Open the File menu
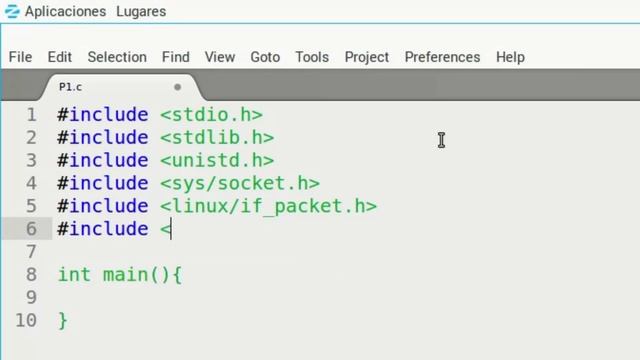This screenshot has height=360, width=640. 20,57
